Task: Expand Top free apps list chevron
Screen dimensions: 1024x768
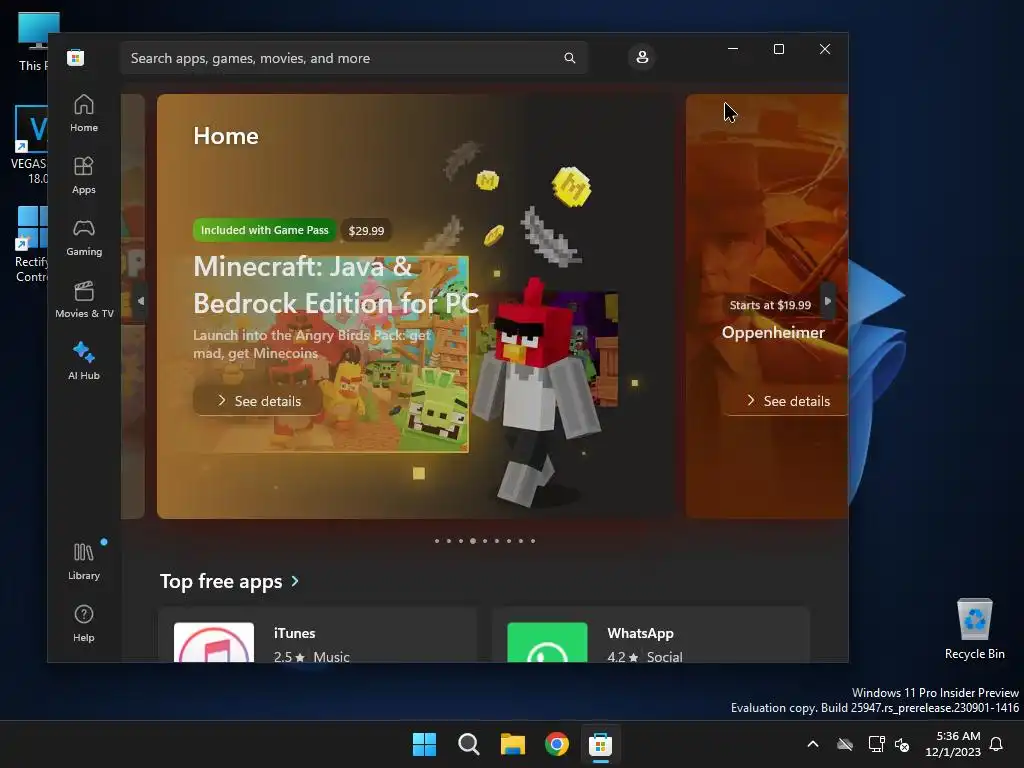Action: coord(295,581)
